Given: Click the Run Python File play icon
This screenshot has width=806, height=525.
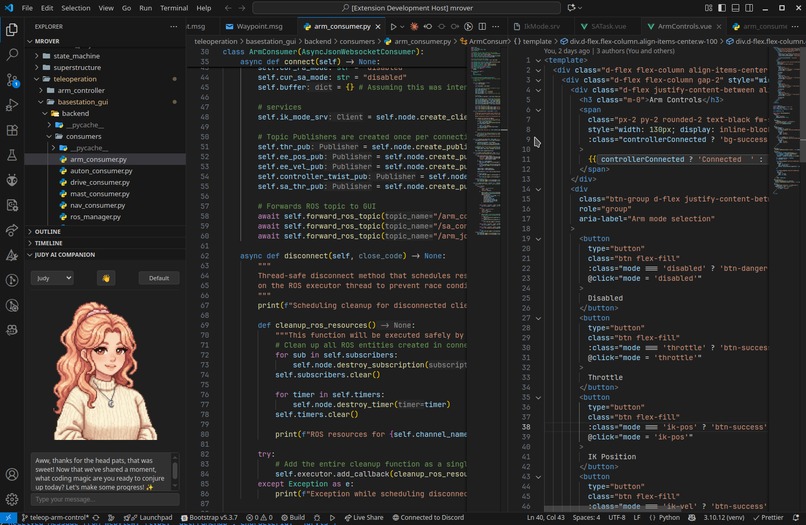Looking at the screenshot, I should point(393,26).
